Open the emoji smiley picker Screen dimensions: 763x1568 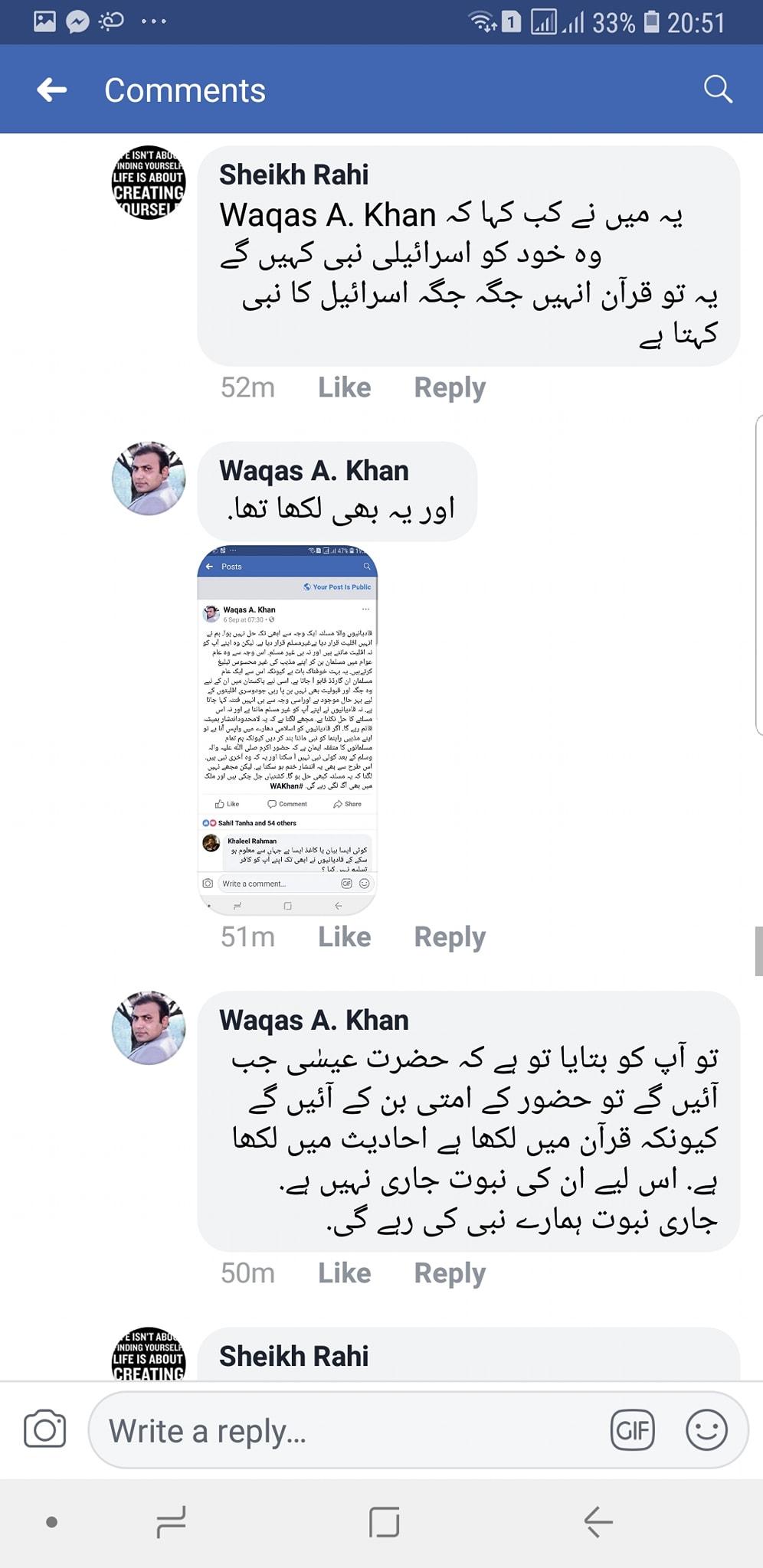point(706,1429)
